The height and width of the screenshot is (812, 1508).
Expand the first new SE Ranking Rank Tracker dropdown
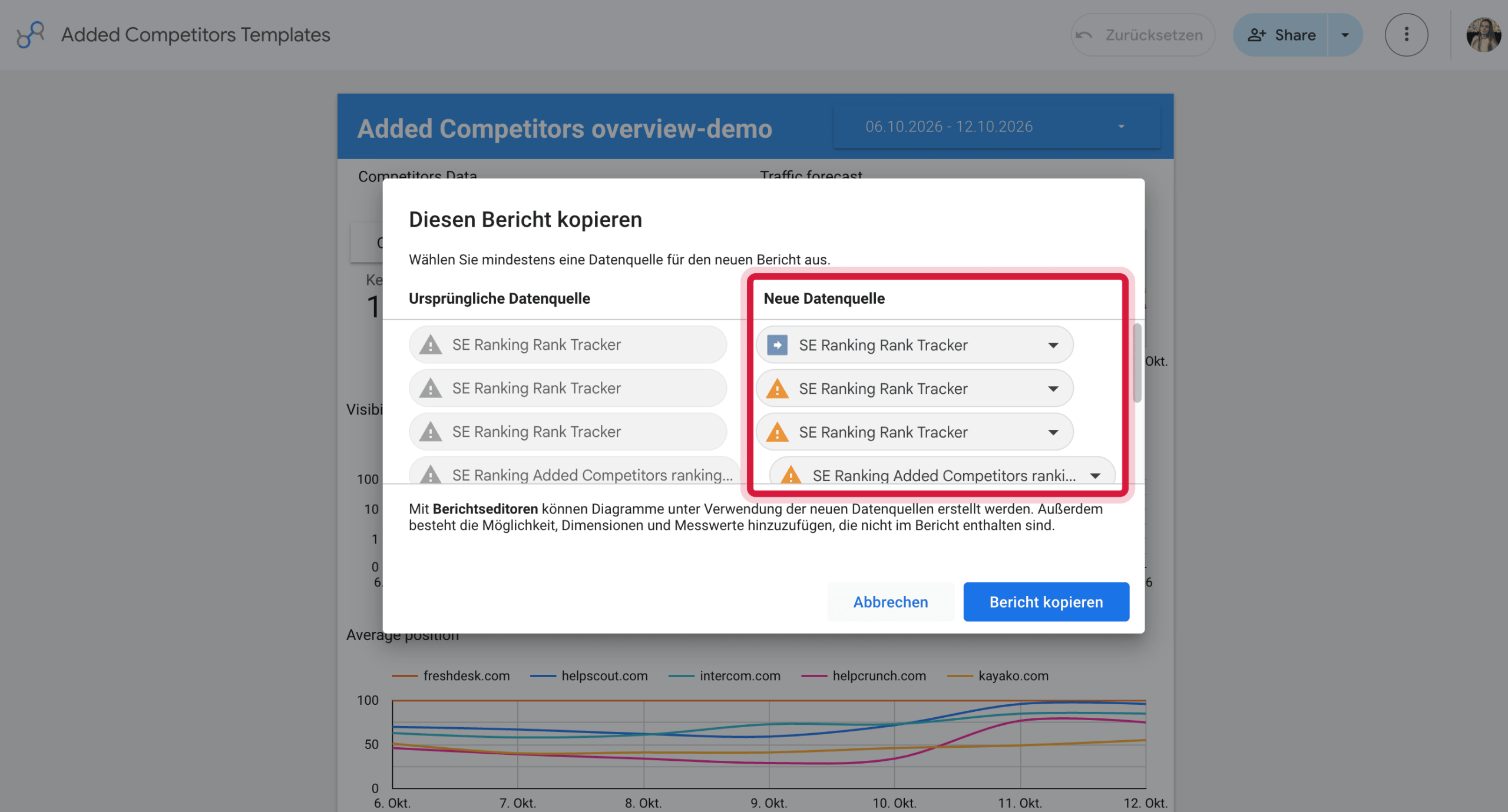point(1053,345)
